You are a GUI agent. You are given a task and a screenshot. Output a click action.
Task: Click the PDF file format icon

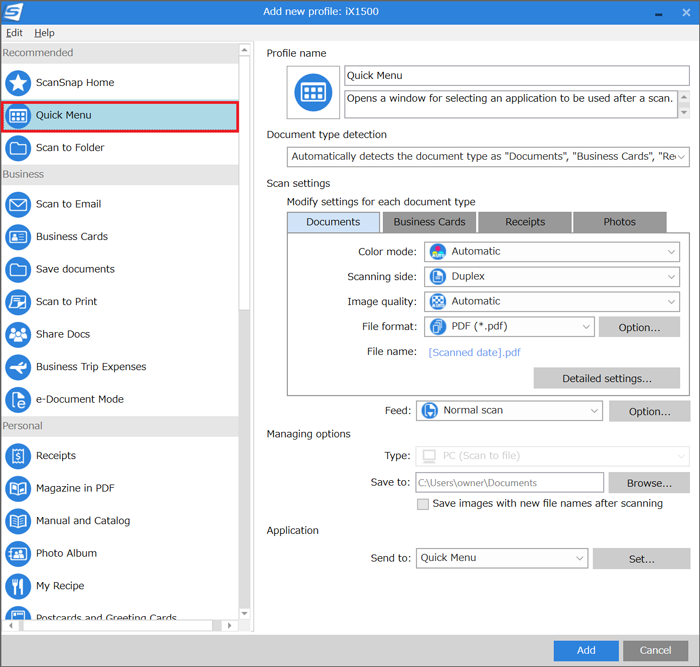438,327
